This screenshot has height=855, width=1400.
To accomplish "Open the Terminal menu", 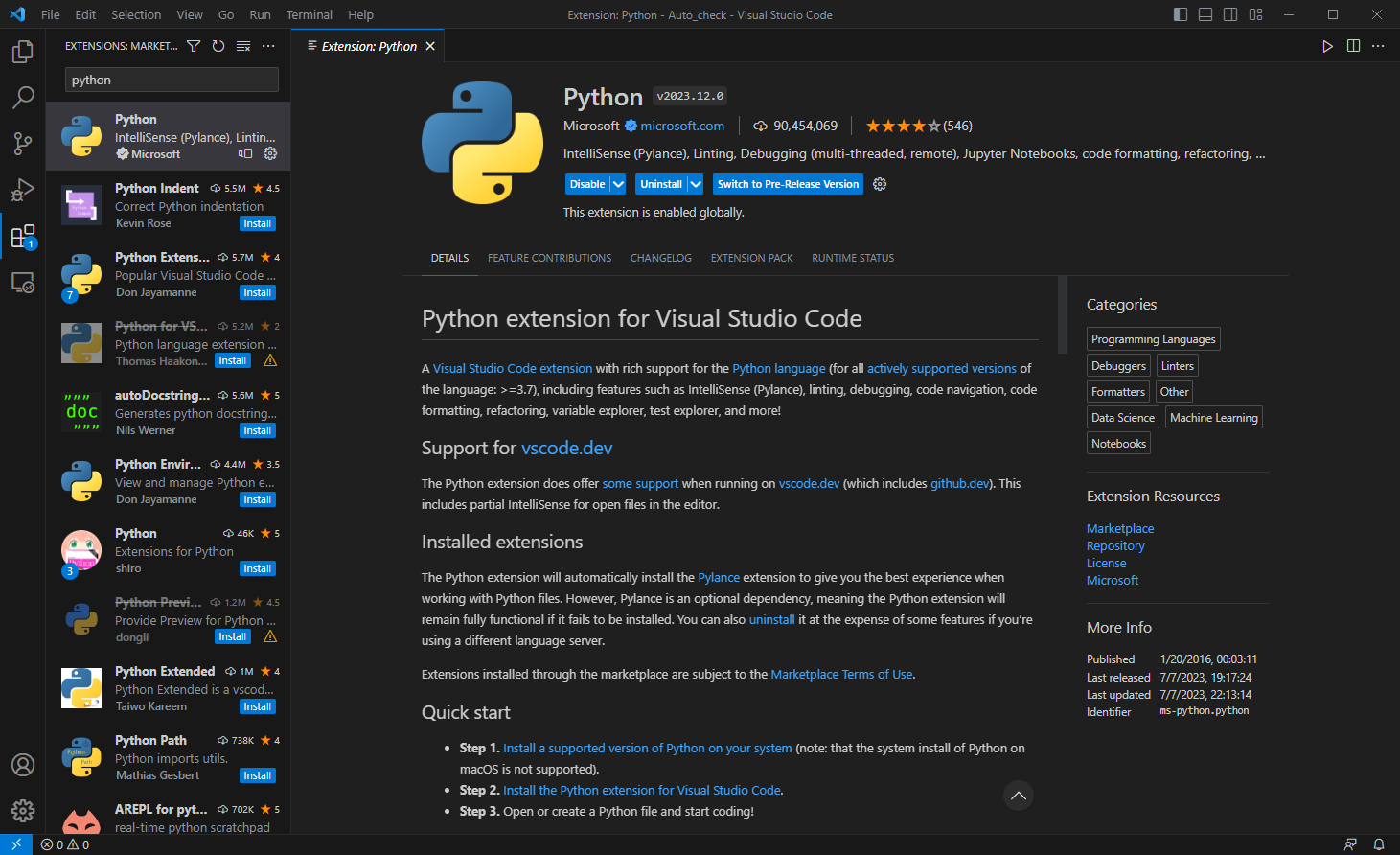I will pyautogui.click(x=310, y=14).
